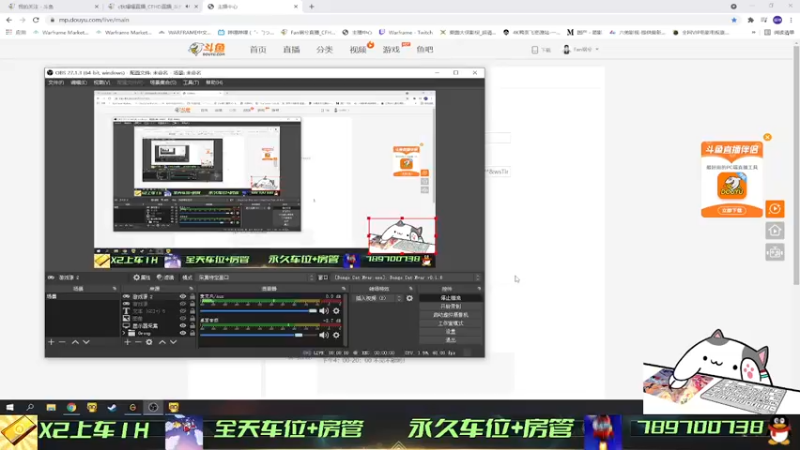The image size is (800, 450).
Task: Open Chrome extensions puzzle icon
Action: 751,20
